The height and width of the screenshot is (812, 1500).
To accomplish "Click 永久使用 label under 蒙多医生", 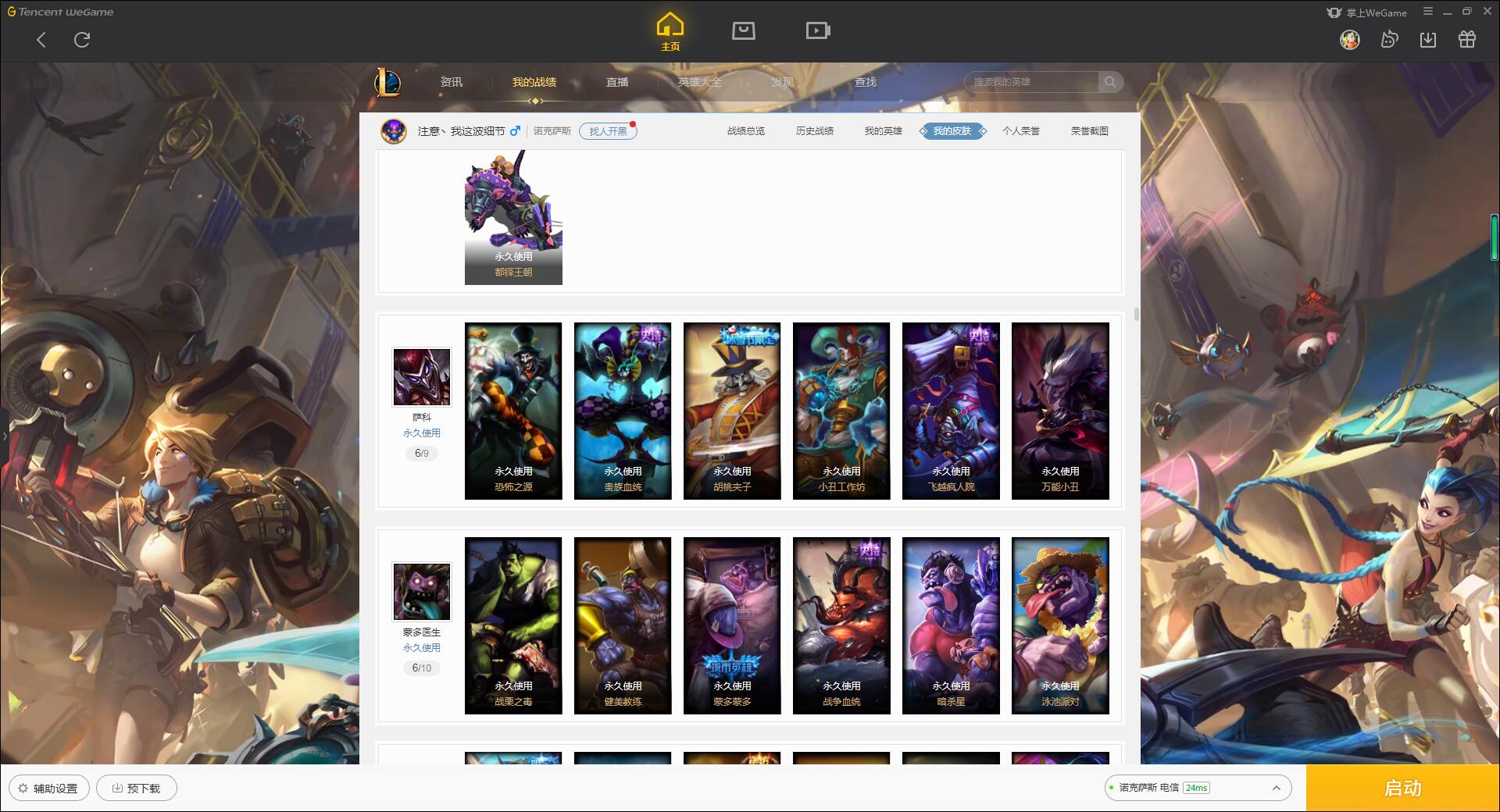I will [422, 647].
